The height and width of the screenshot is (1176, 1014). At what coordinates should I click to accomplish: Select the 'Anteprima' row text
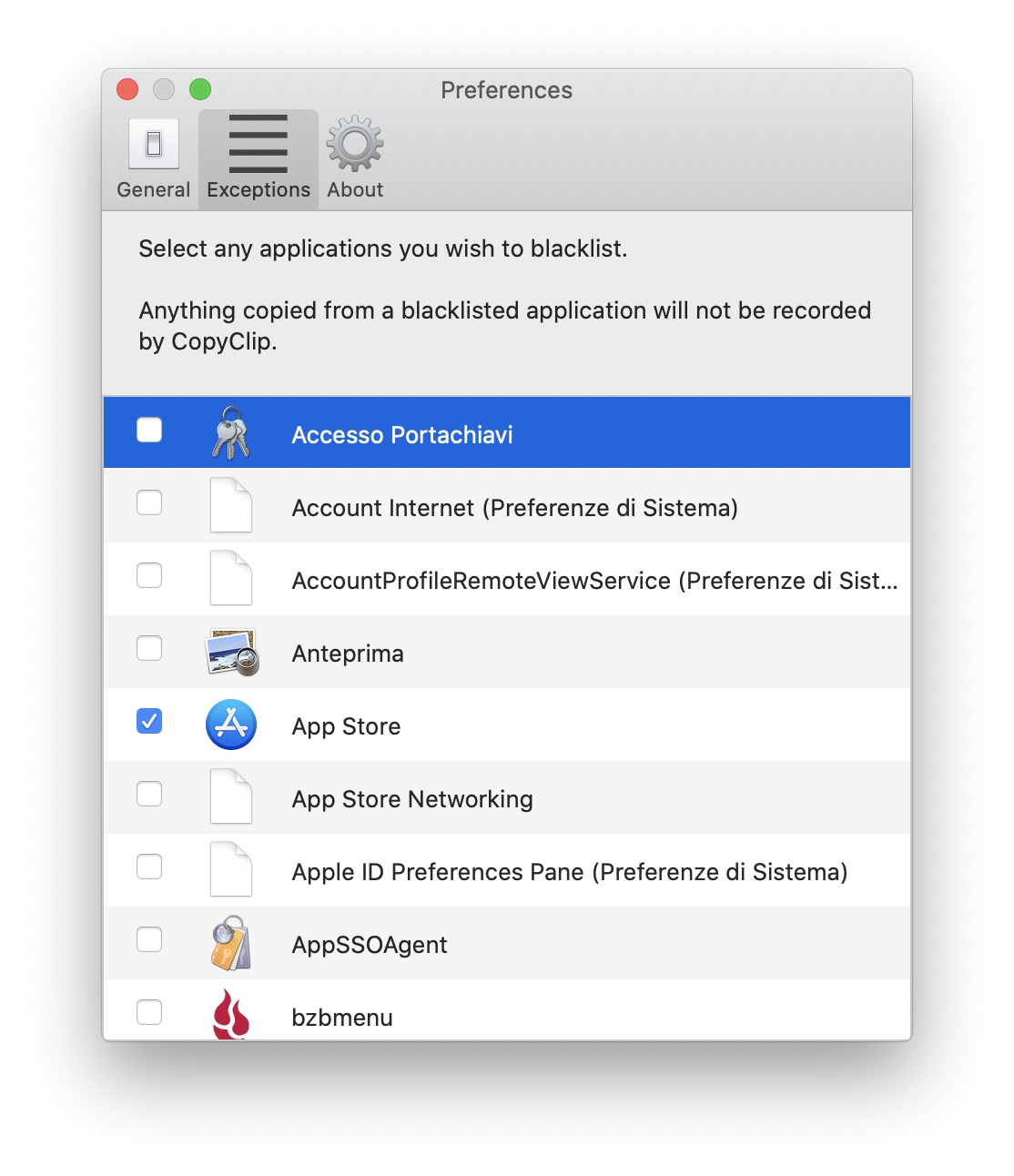point(348,654)
